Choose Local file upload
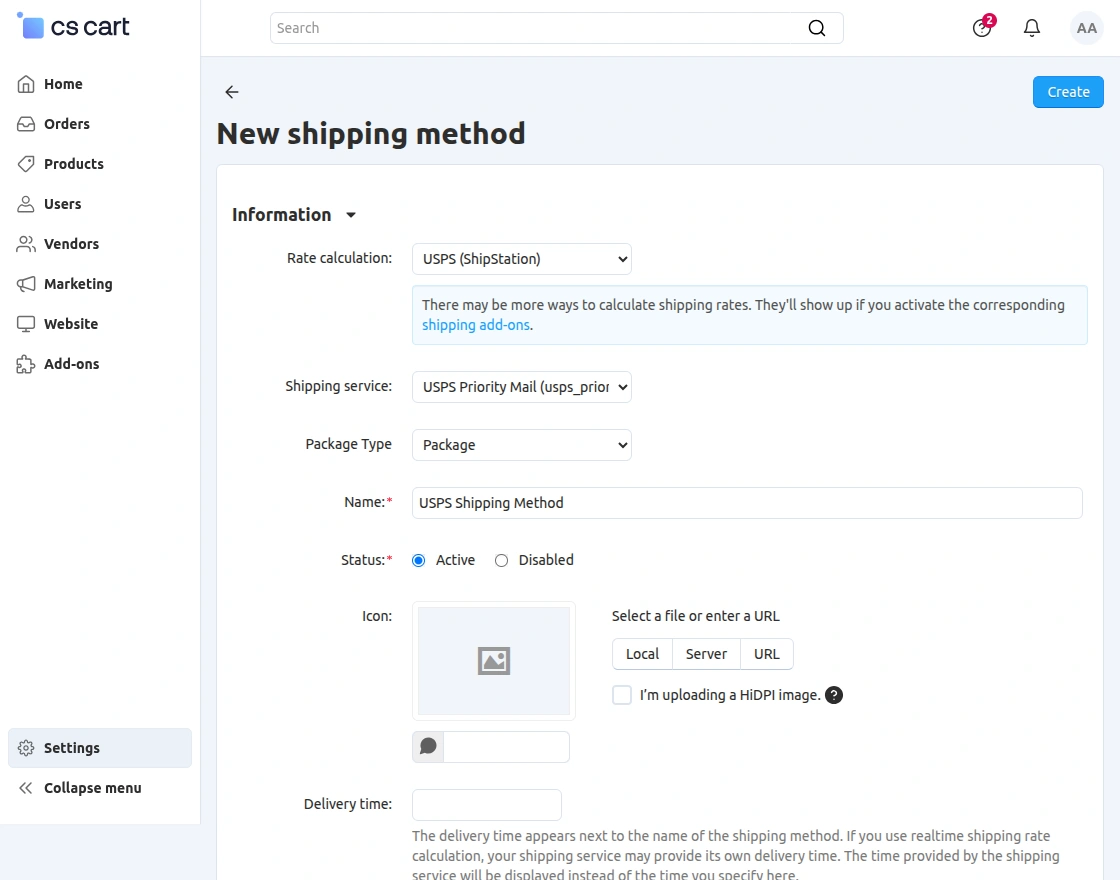1120x880 pixels. pos(642,654)
